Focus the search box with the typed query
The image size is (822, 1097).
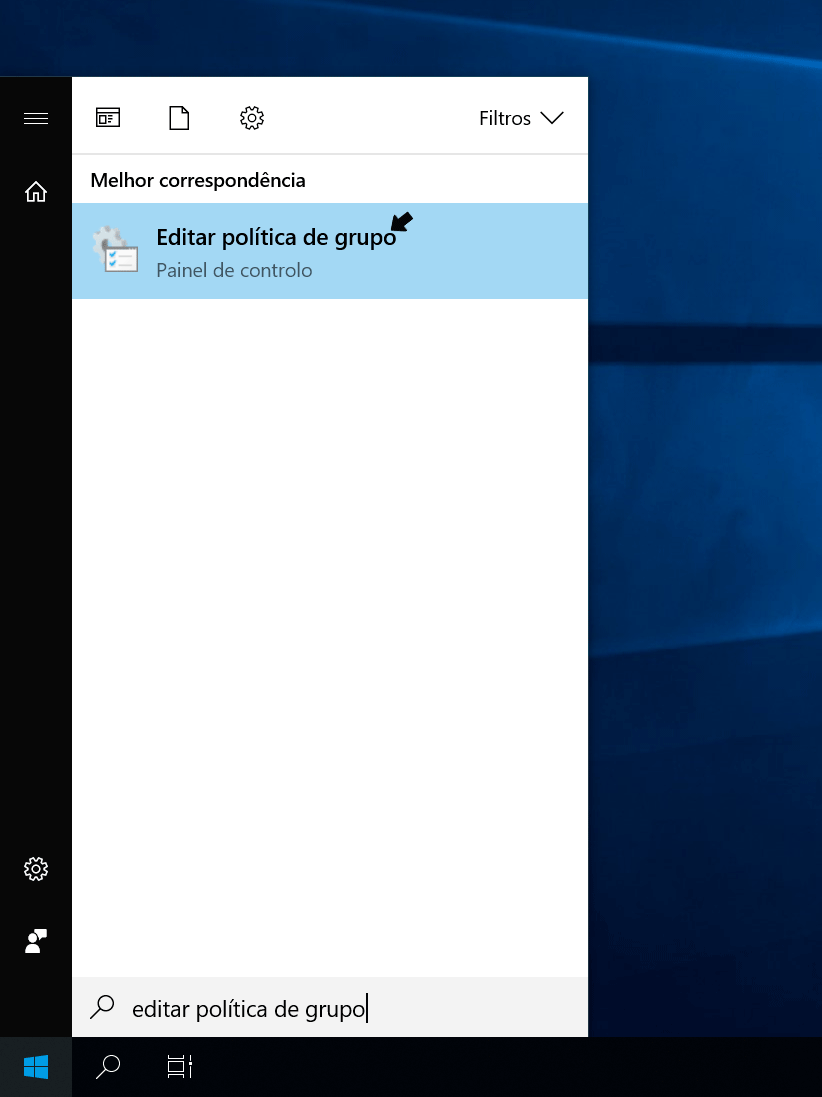pos(329,1007)
